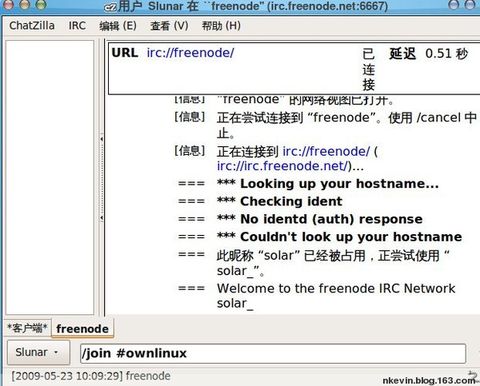Select the nickname 'solar' already in use message
This screenshot has width=480, height=386.
point(333,263)
